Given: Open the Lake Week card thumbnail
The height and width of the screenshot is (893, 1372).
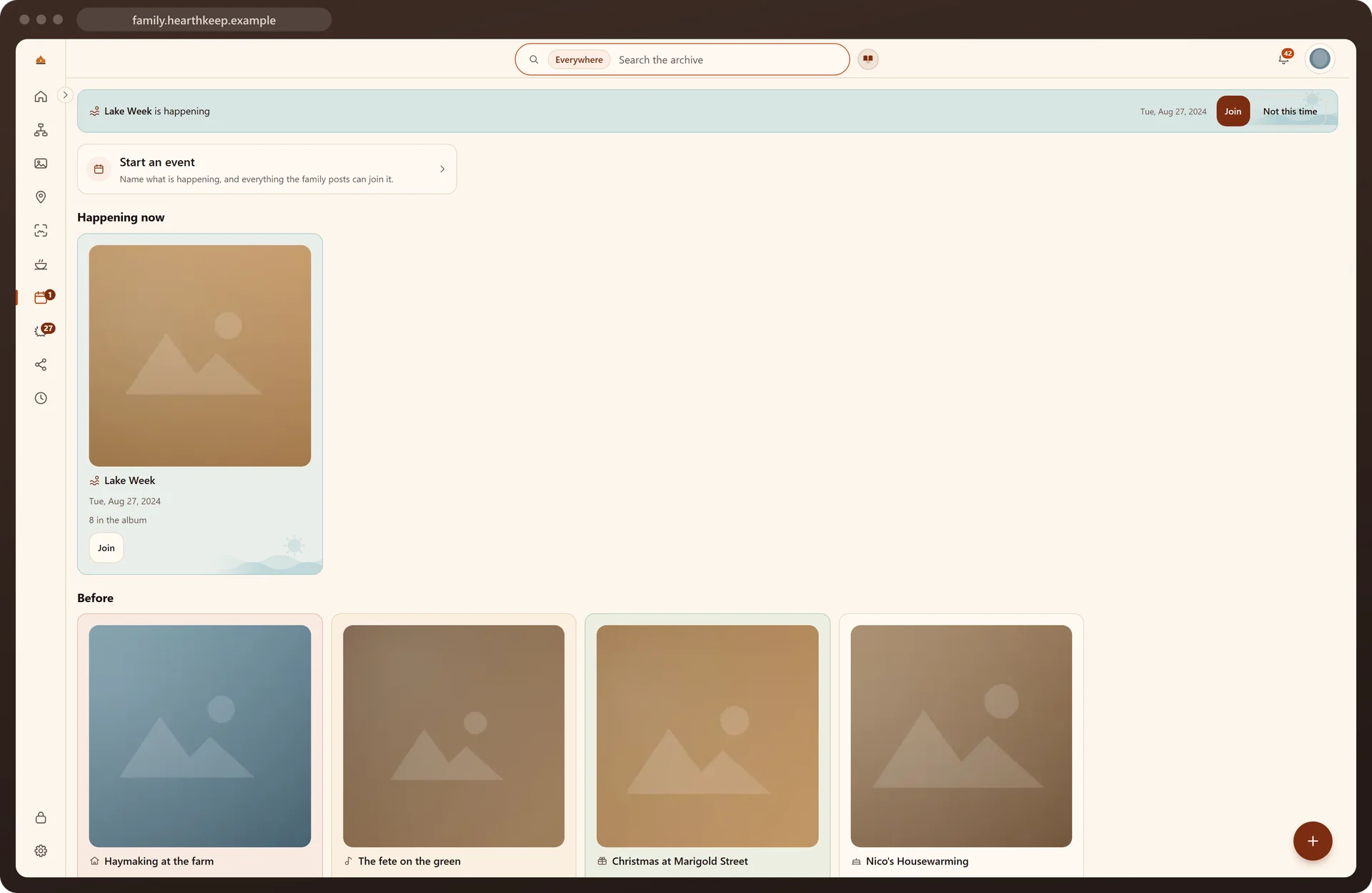Looking at the screenshot, I should 200,356.
